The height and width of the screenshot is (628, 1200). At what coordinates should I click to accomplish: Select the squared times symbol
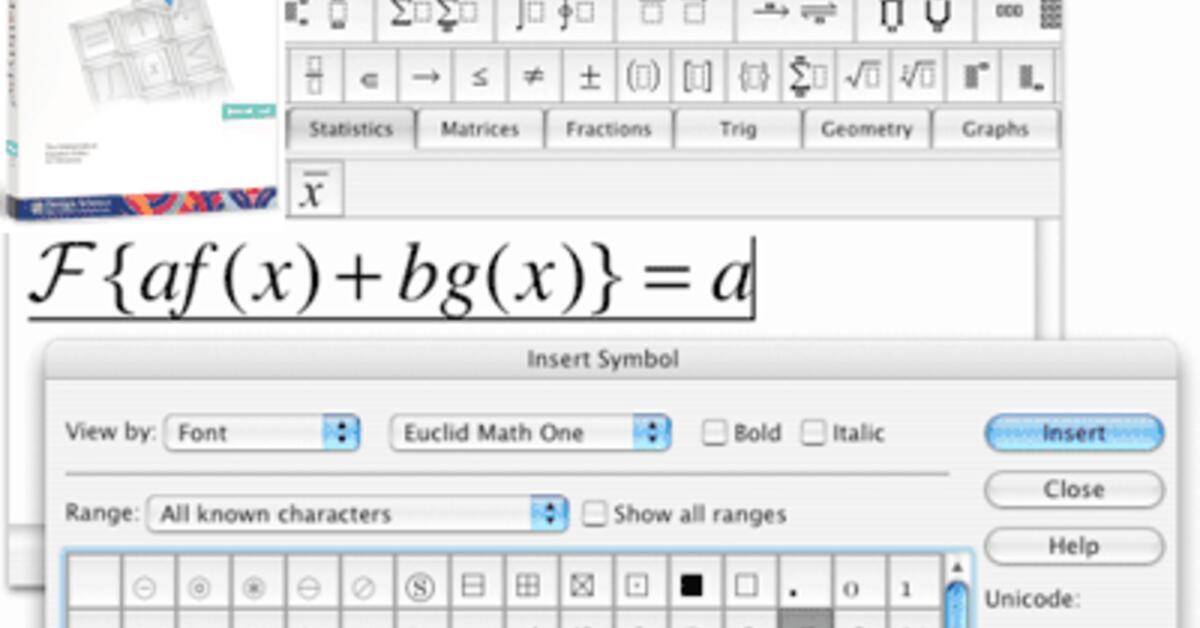(x=581, y=587)
